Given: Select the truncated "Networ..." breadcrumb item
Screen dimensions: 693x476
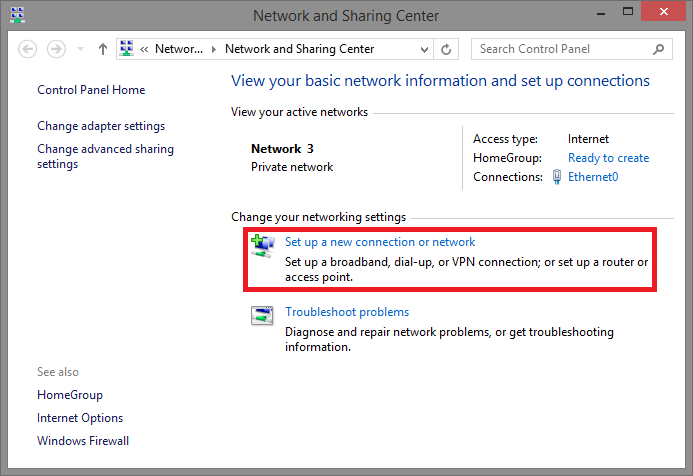Looking at the screenshot, I should [178, 49].
